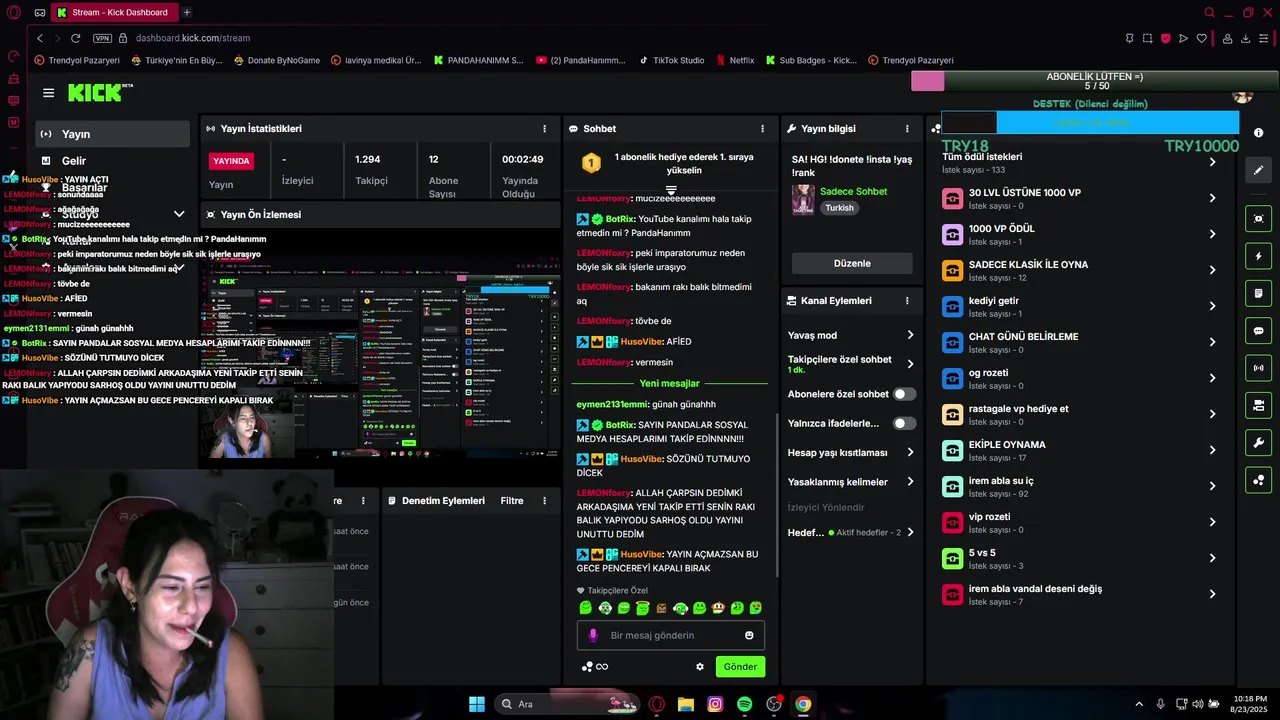The height and width of the screenshot is (720, 1280).
Task: Select Yayın in the sidebar
Action: point(112,134)
